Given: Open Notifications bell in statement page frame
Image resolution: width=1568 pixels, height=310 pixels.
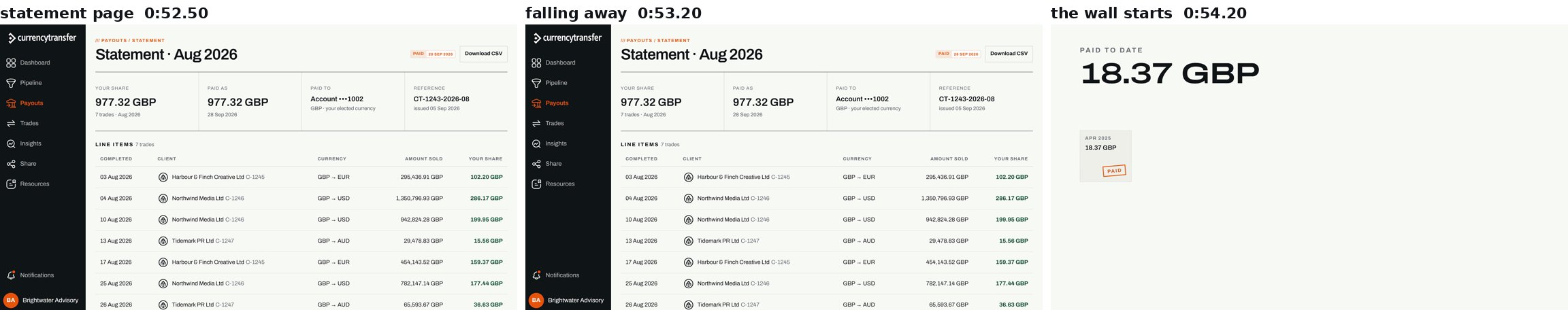Looking at the screenshot, I should [x=11, y=275].
